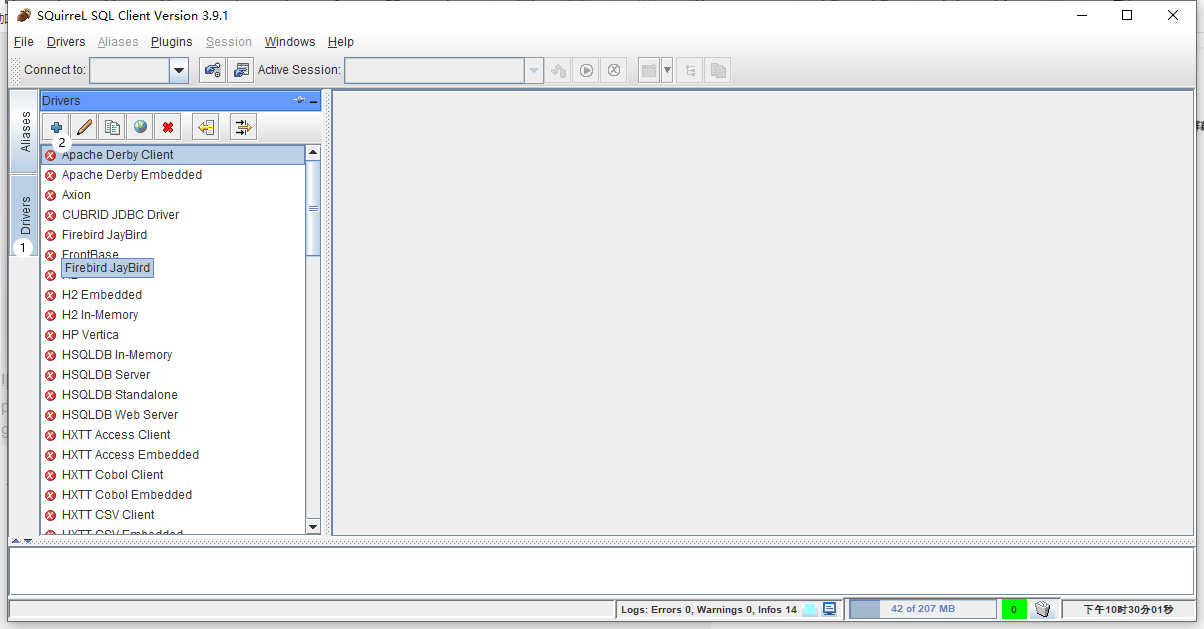Modify the selected driver with the pencil icon
The height and width of the screenshot is (629, 1204).
(84, 127)
